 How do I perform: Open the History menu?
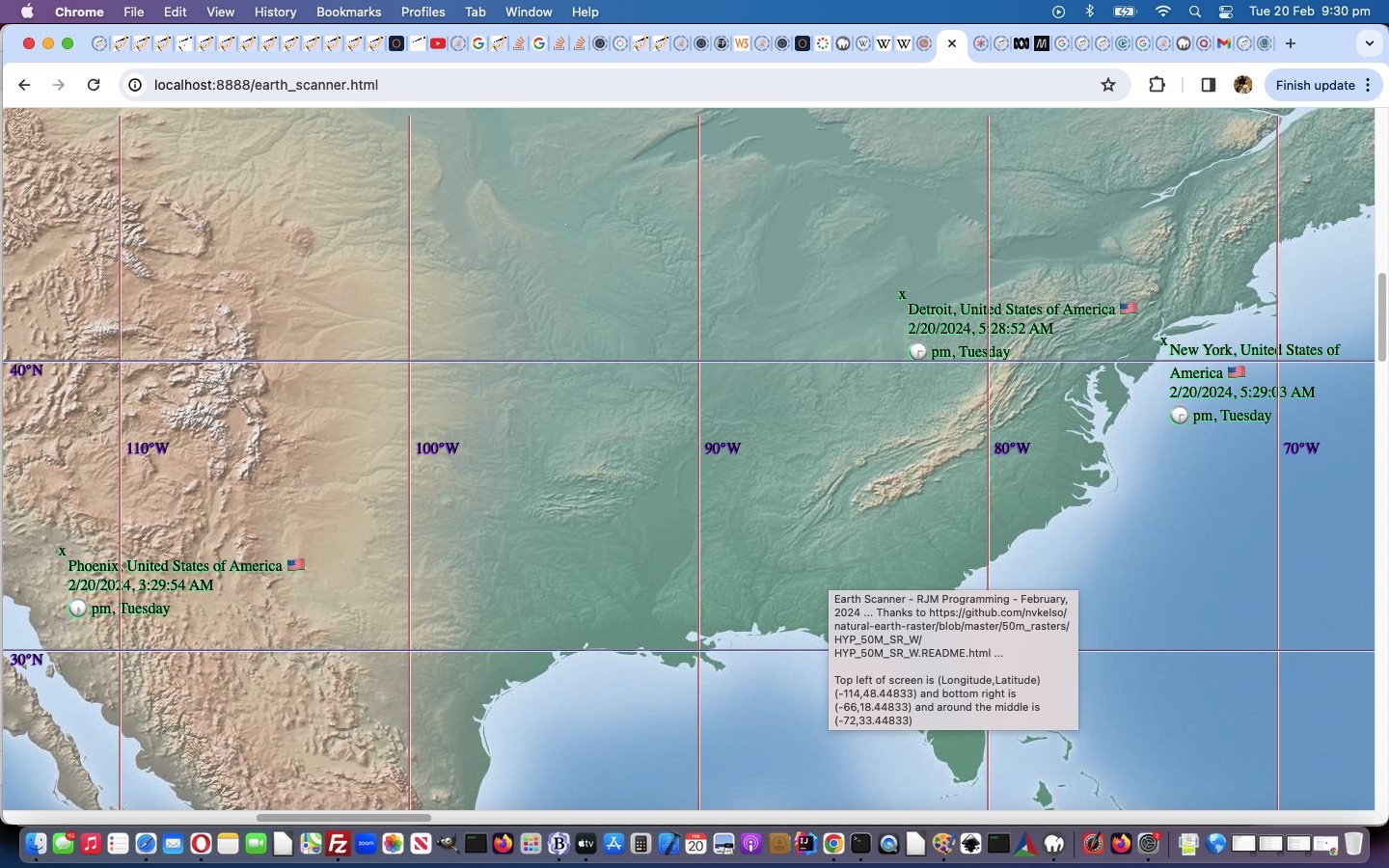click(275, 12)
